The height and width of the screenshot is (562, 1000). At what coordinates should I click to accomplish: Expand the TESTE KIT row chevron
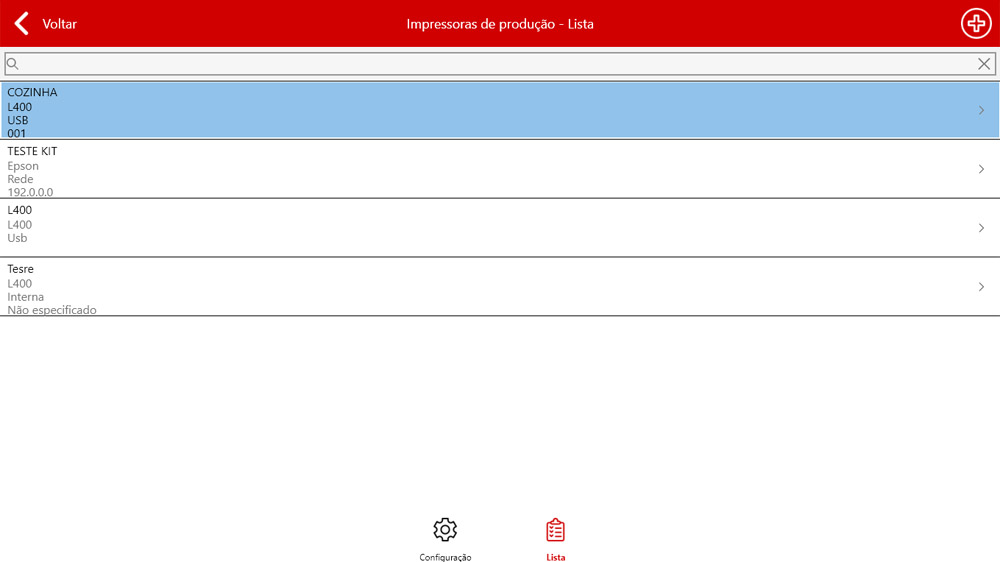click(x=981, y=169)
